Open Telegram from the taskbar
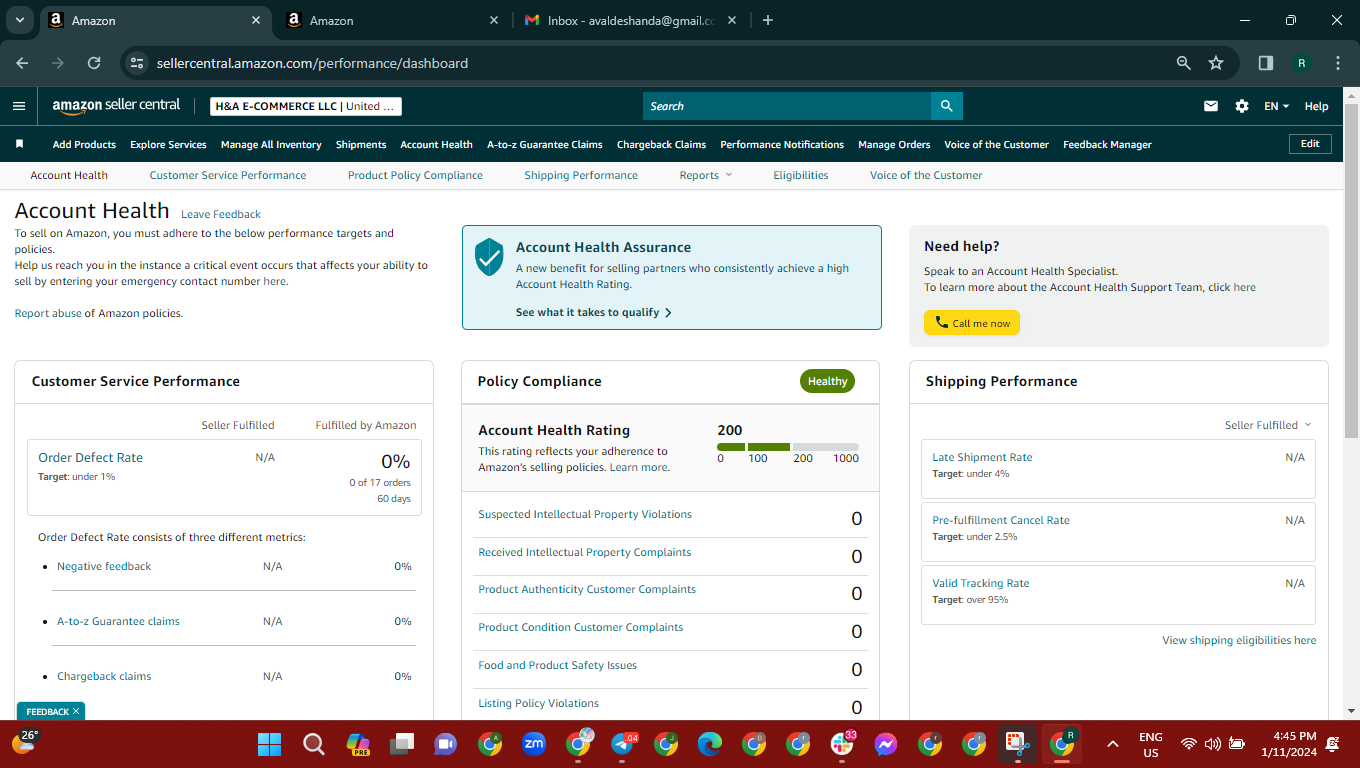The height and width of the screenshot is (768, 1360). pyautogui.click(x=622, y=744)
